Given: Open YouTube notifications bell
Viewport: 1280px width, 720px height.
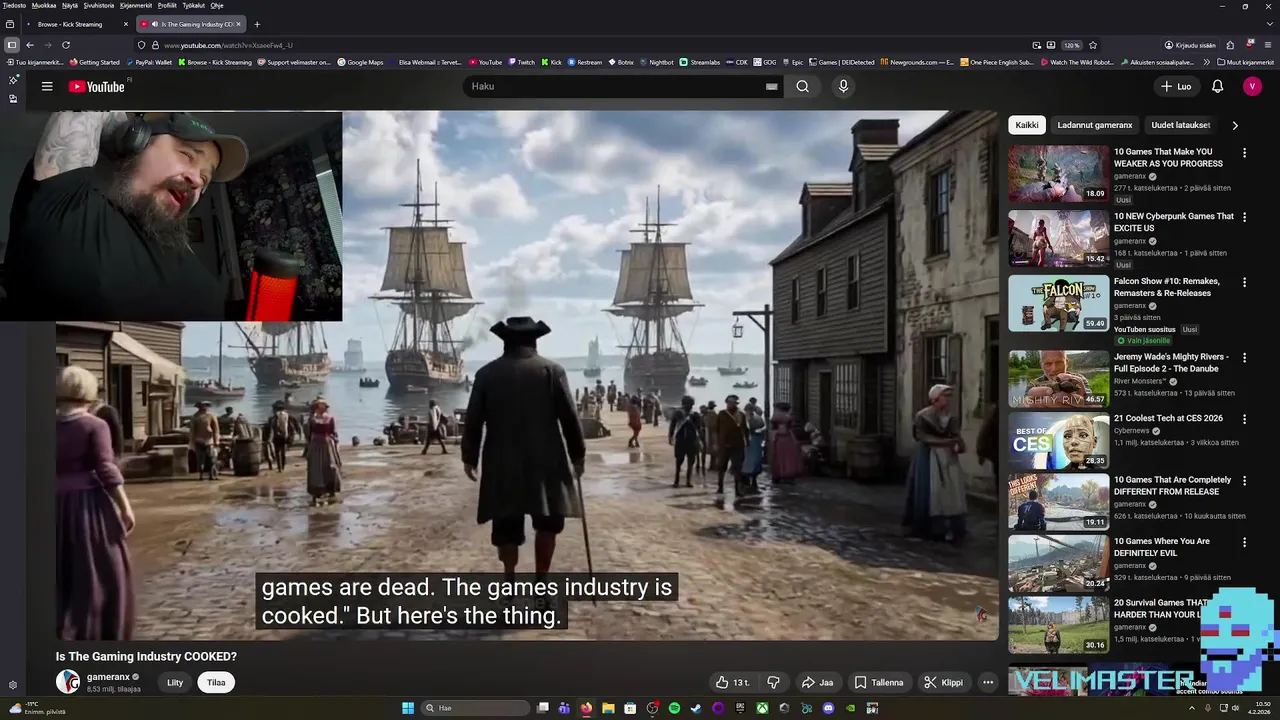Looking at the screenshot, I should tap(1217, 86).
